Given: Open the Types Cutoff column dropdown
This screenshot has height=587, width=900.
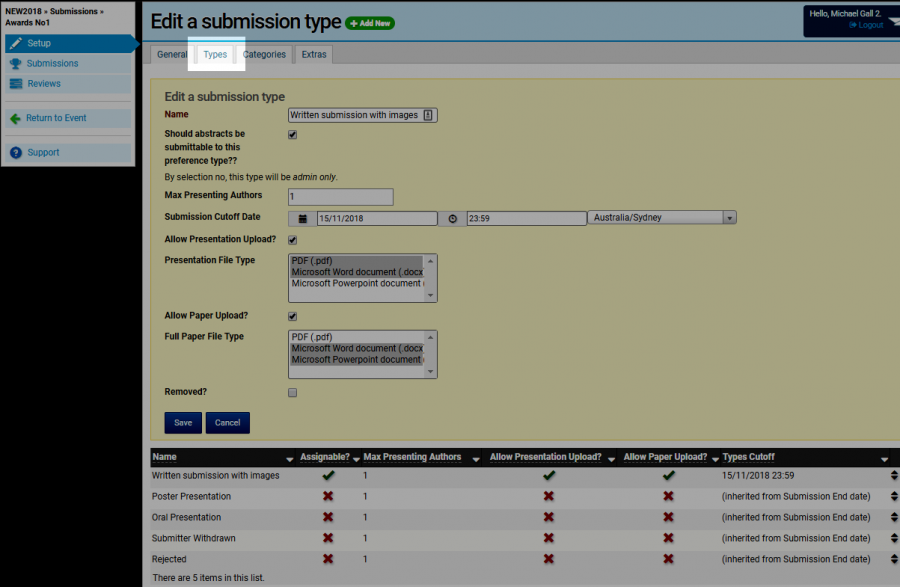Looking at the screenshot, I should click(x=885, y=459).
